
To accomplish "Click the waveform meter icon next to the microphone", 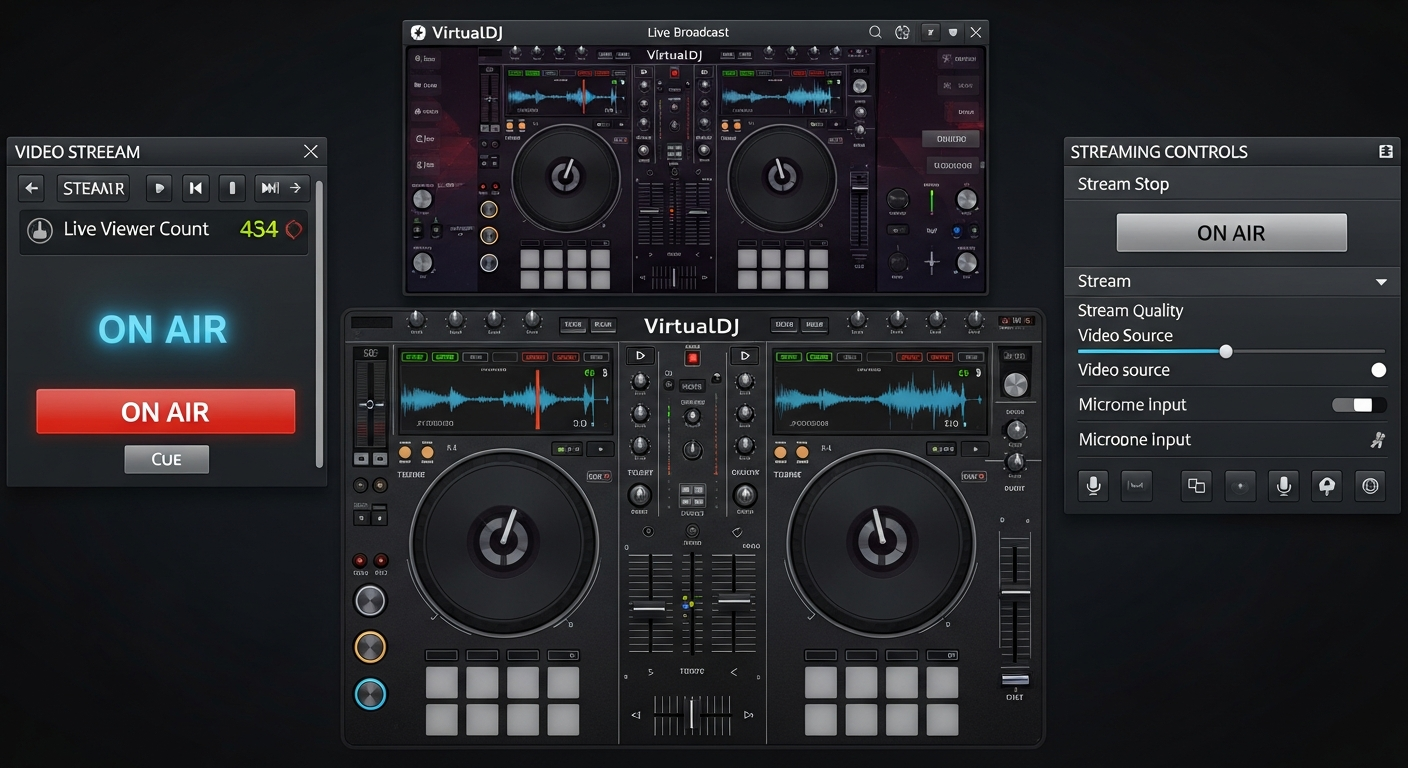I will point(1137,486).
